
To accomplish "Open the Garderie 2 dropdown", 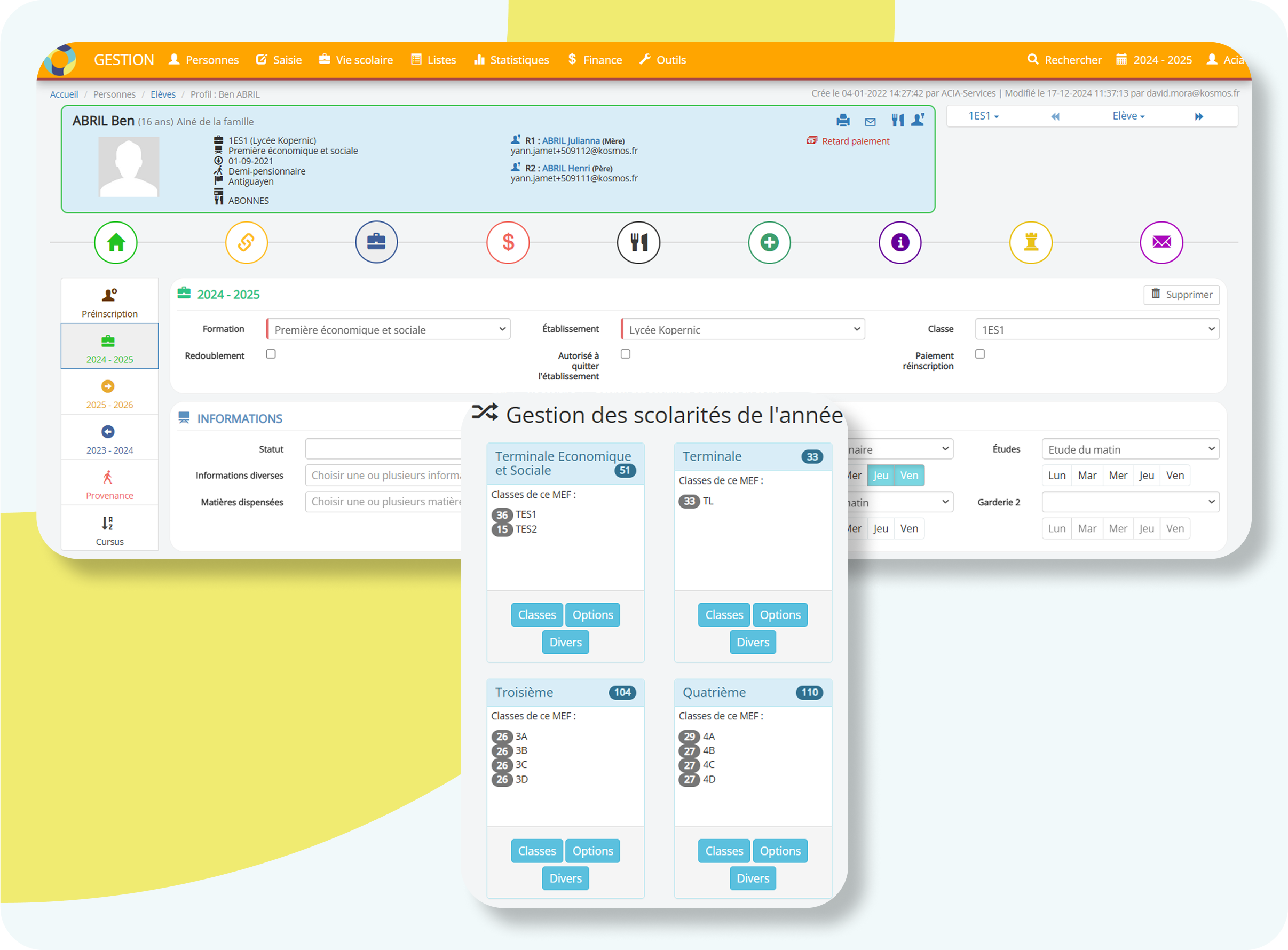I will pos(1131,502).
